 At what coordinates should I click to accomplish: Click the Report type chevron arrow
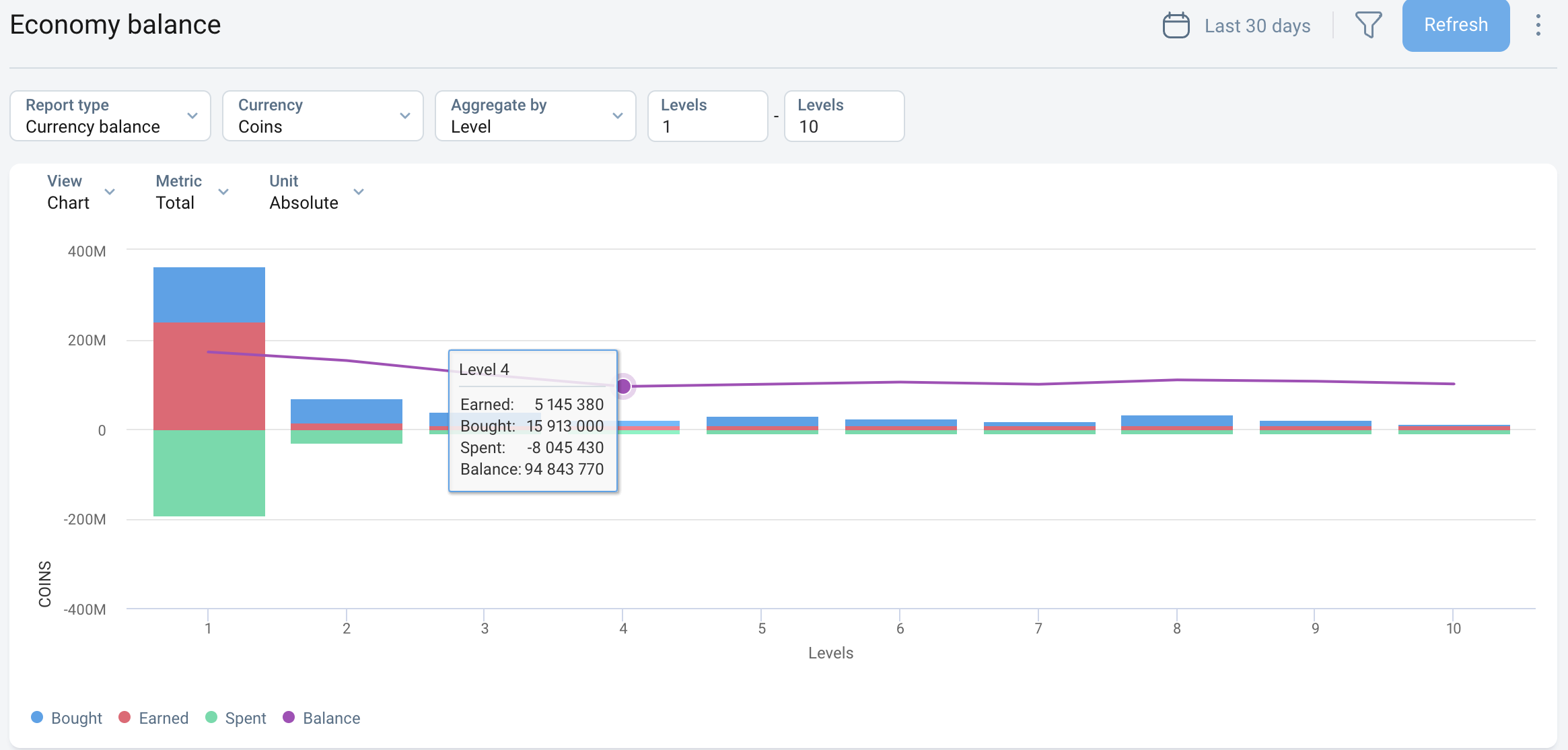tap(192, 116)
